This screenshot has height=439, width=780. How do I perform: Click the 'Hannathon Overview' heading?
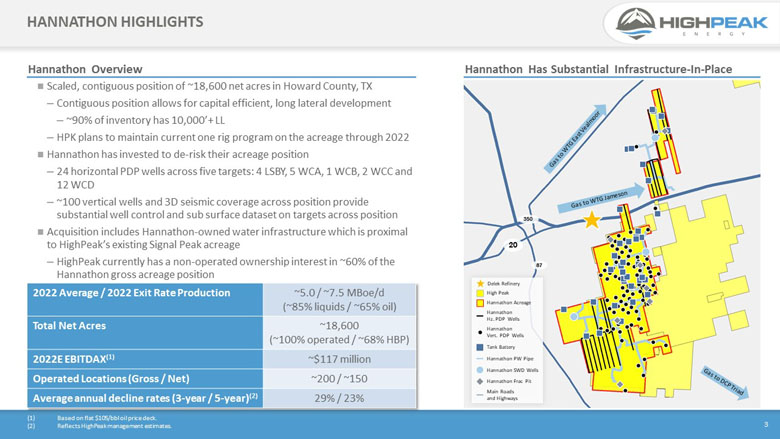tap(85, 69)
